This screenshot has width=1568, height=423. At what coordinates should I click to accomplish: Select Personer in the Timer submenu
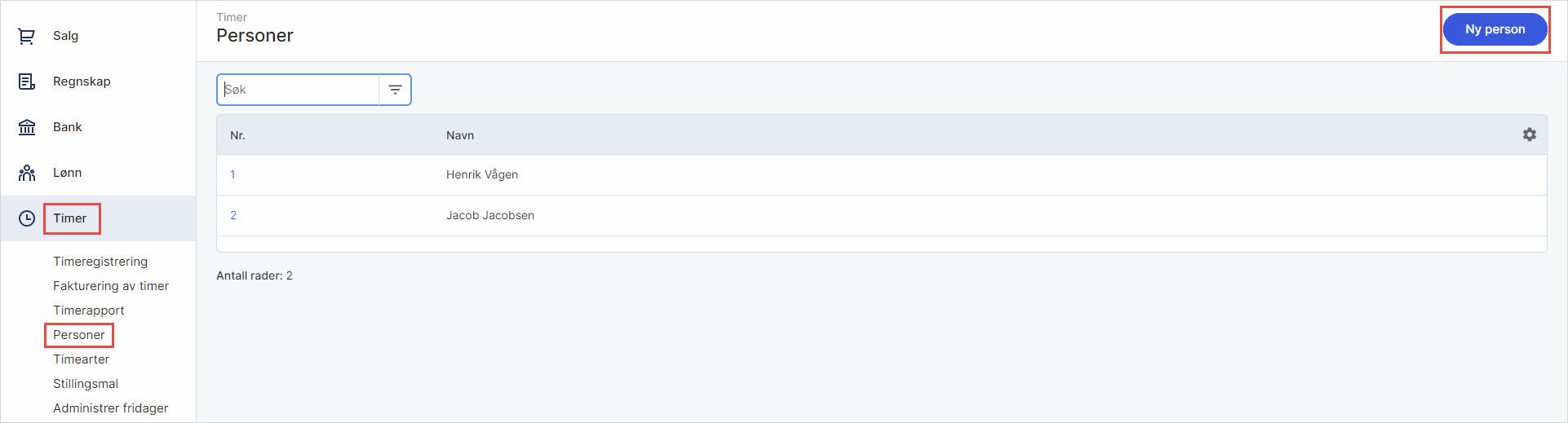[79, 335]
